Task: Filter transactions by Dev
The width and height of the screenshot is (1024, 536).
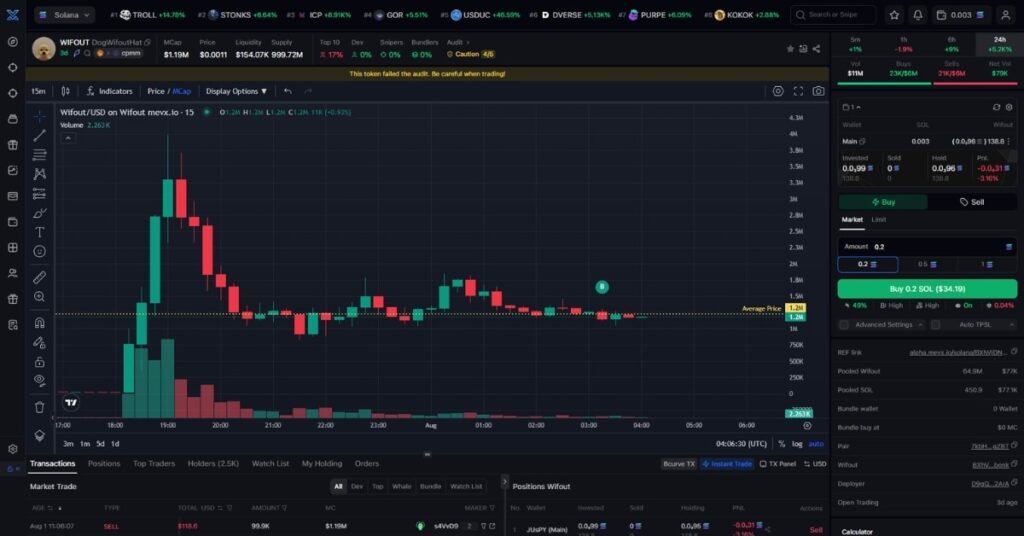Action: coord(357,486)
